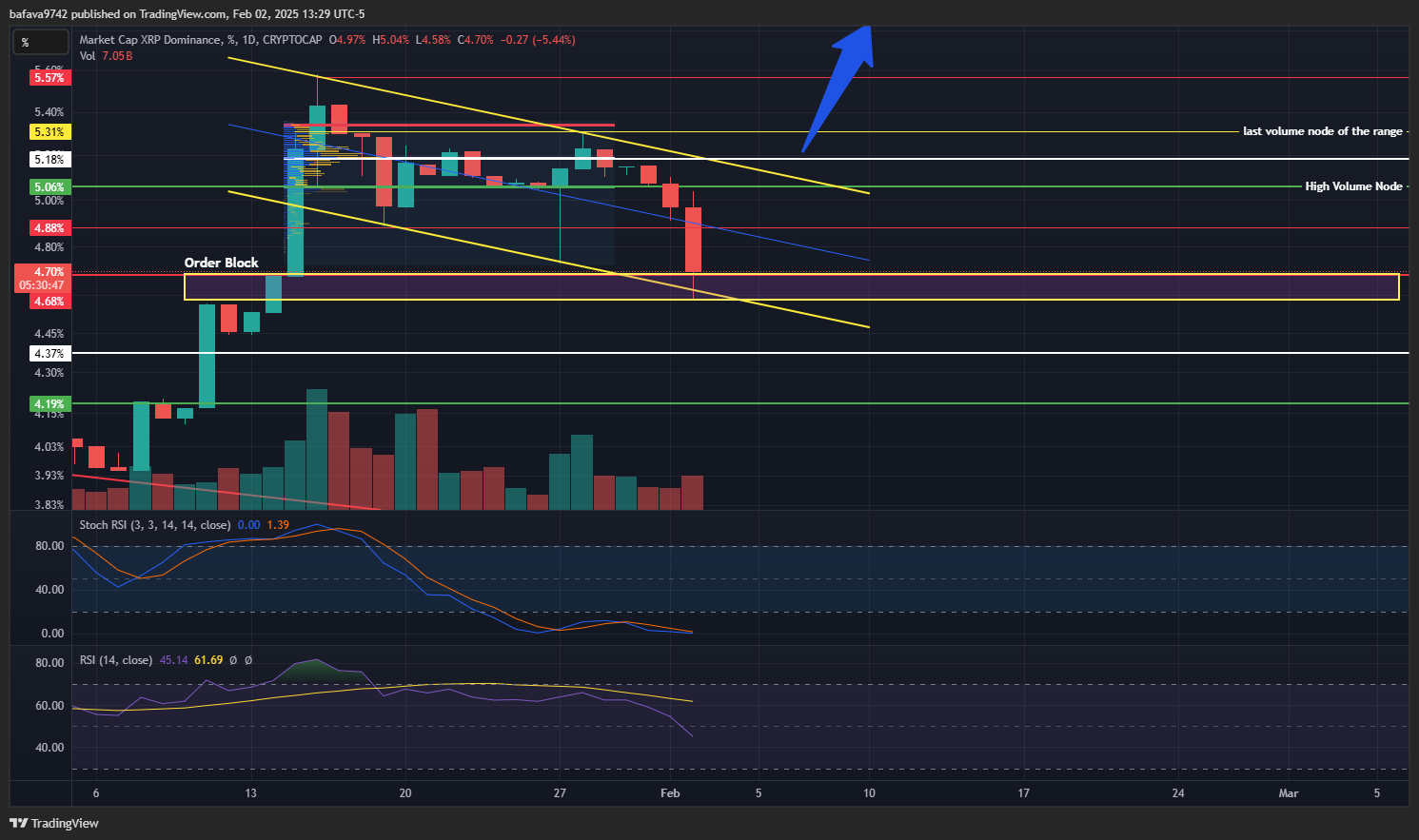The width and height of the screenshot is (1419, 840).
Task: Click the green 5.06% price label
Action: point(49,187)
